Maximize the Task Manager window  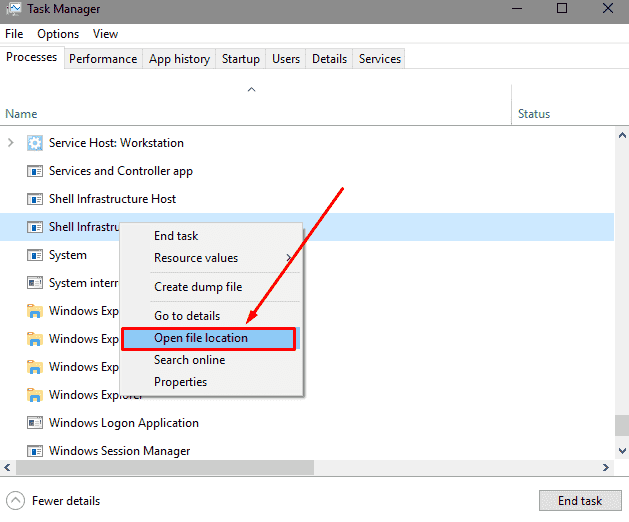562,8
